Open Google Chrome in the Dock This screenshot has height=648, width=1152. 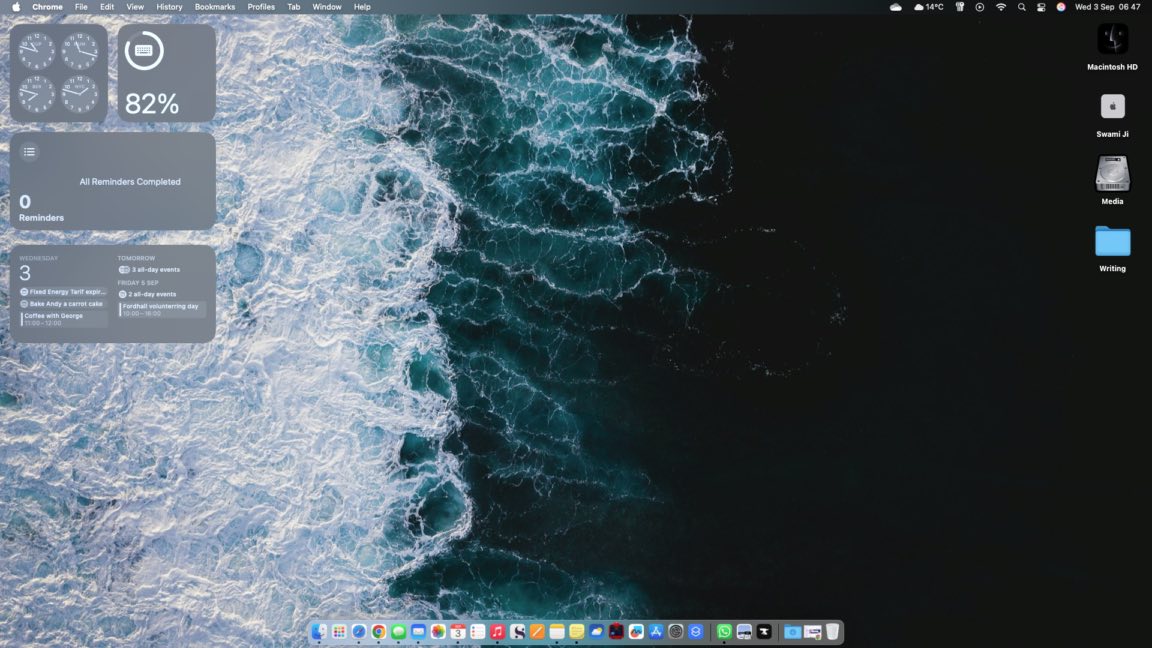click(379, 632)
